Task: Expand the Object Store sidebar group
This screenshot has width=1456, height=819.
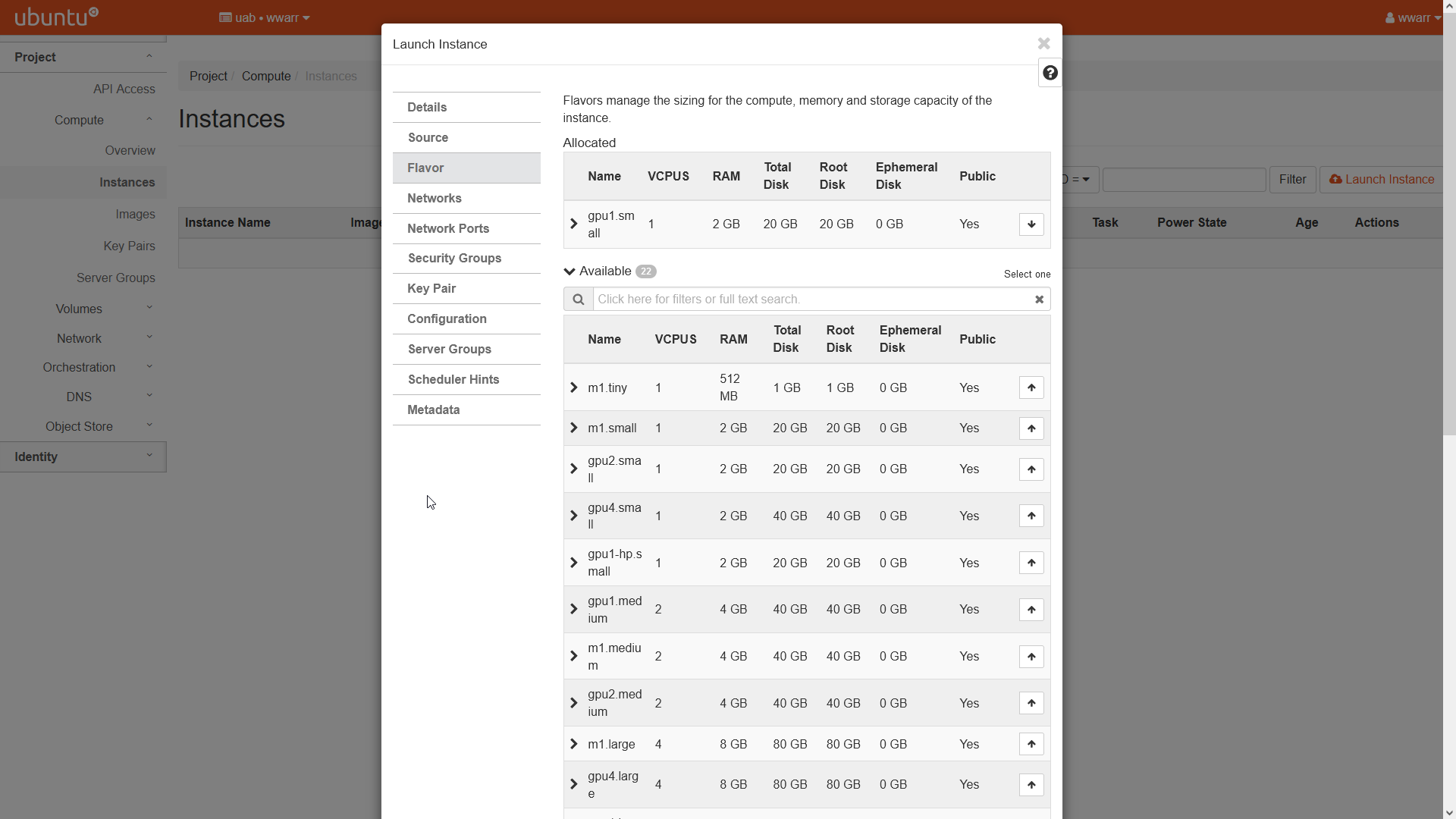Action: click(83, 426)
